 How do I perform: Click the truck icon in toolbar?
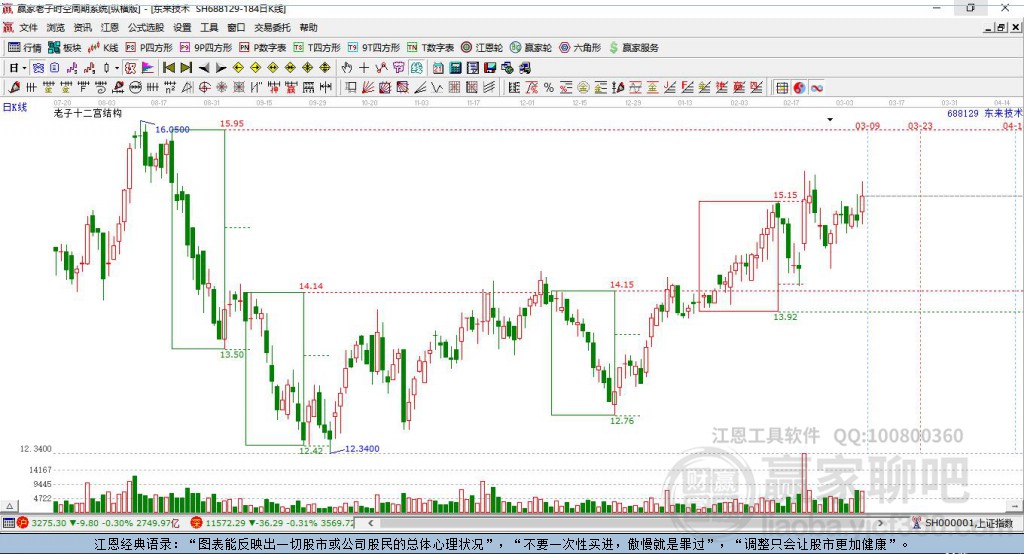(x=524, y=68)
